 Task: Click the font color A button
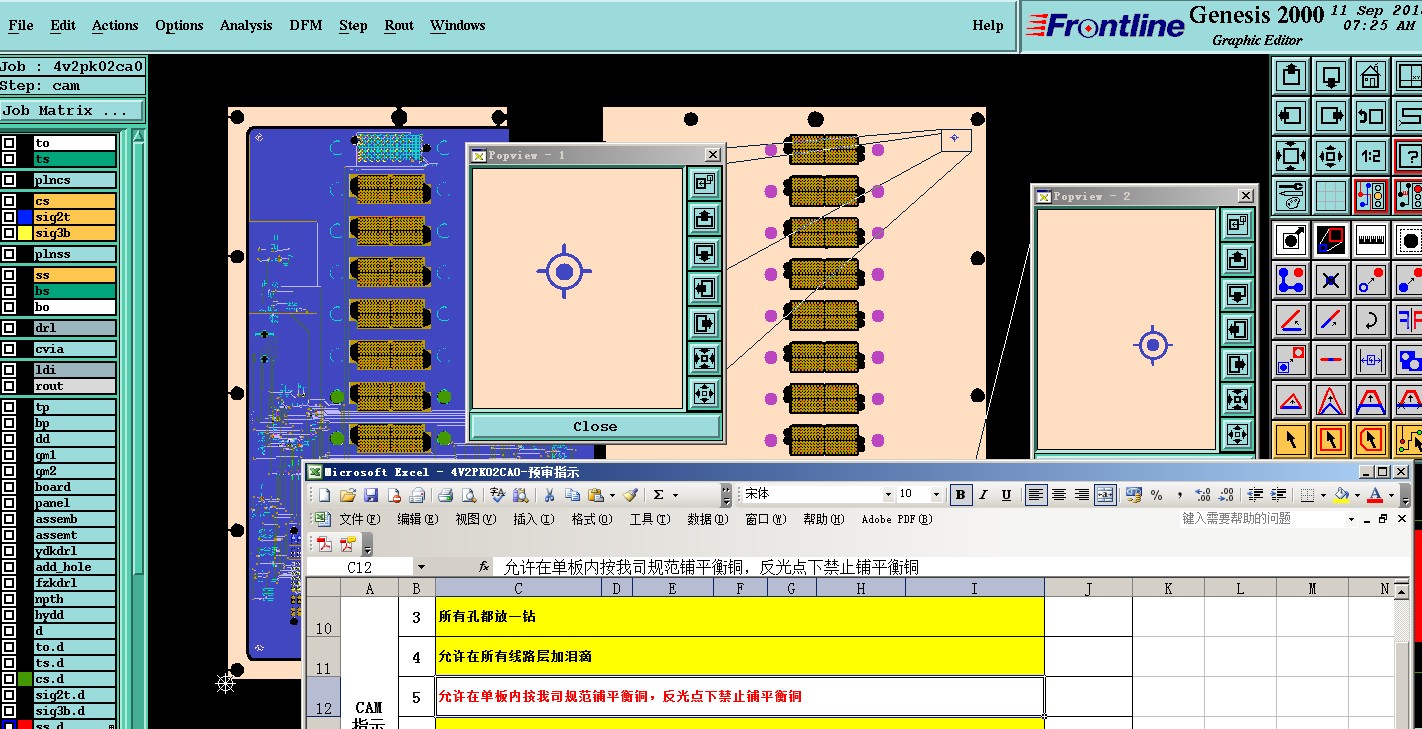1376,495
